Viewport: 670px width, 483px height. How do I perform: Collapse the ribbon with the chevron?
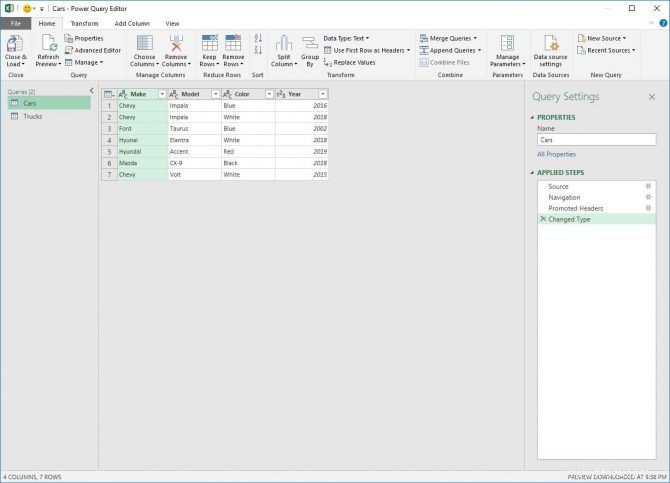point(652,23)
